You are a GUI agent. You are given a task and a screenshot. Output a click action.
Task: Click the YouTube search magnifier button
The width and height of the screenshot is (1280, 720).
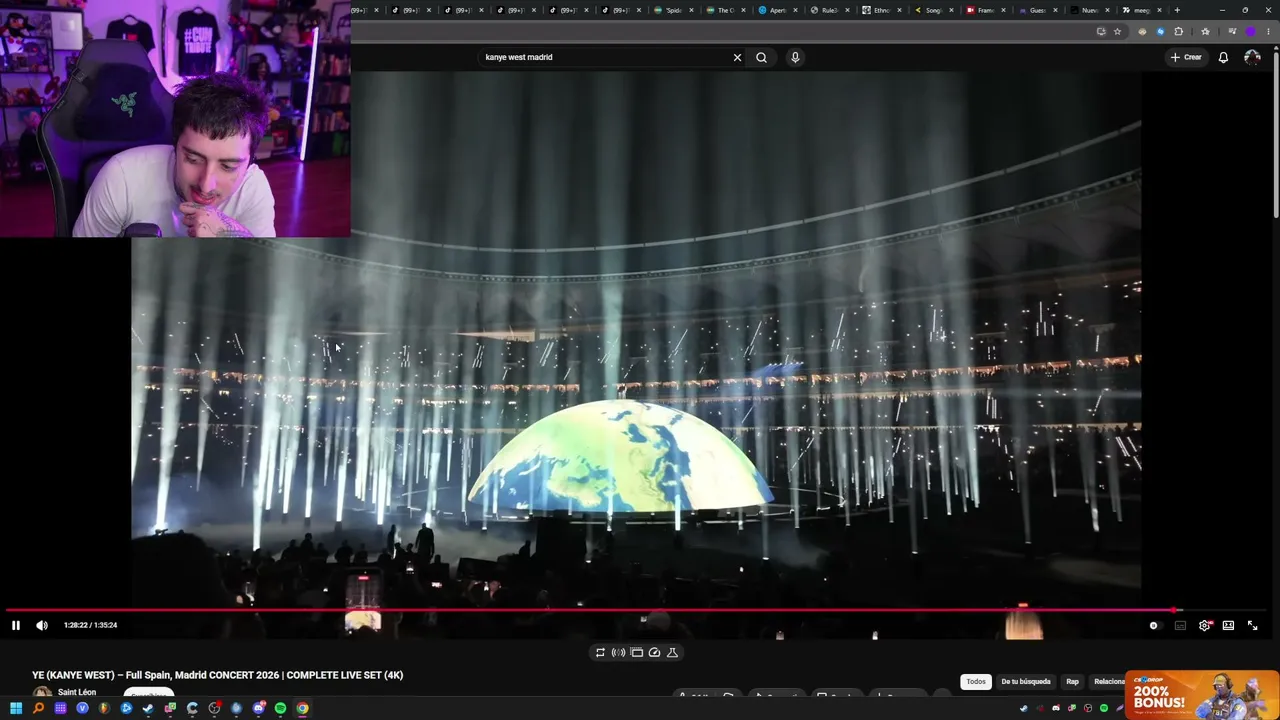[761, 57]
